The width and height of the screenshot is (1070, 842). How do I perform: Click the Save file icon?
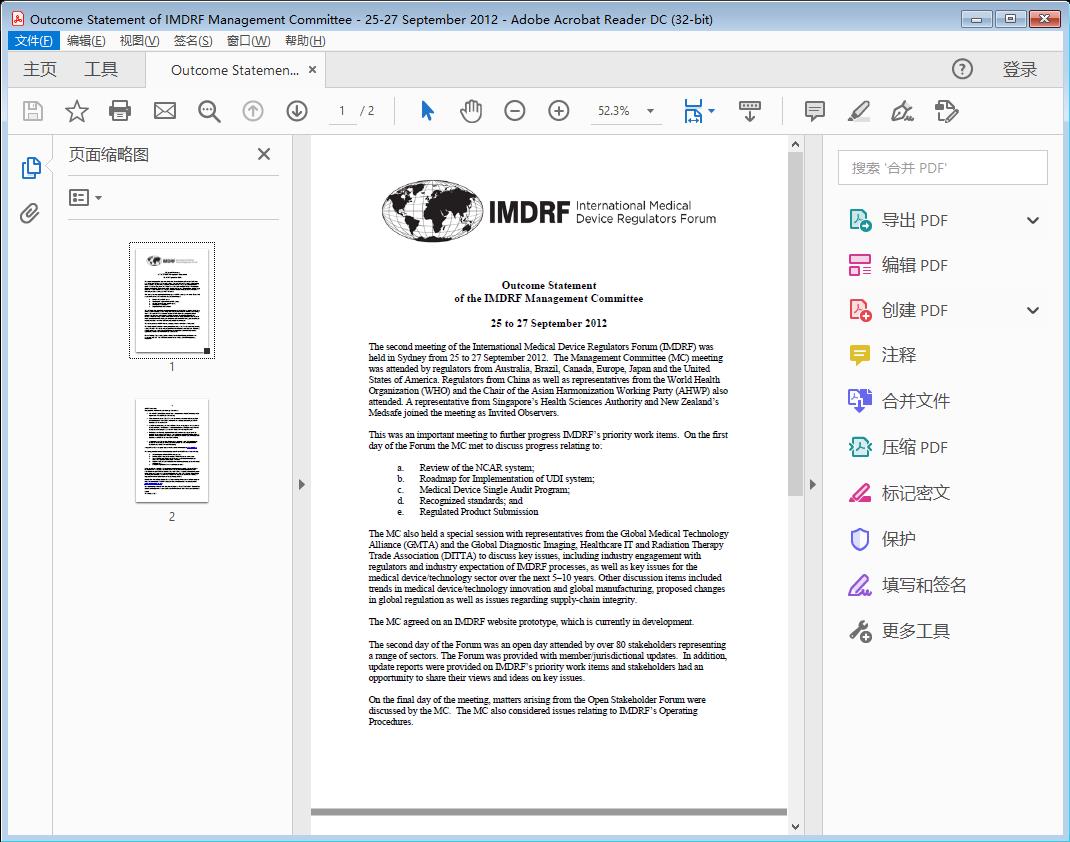click(33, 111)
